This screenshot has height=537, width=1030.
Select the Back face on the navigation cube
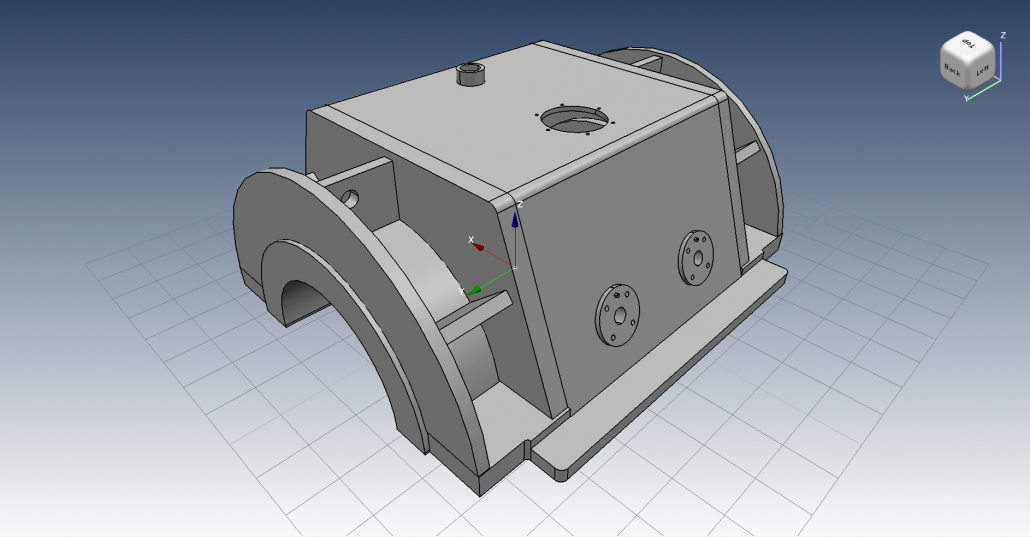954,71
